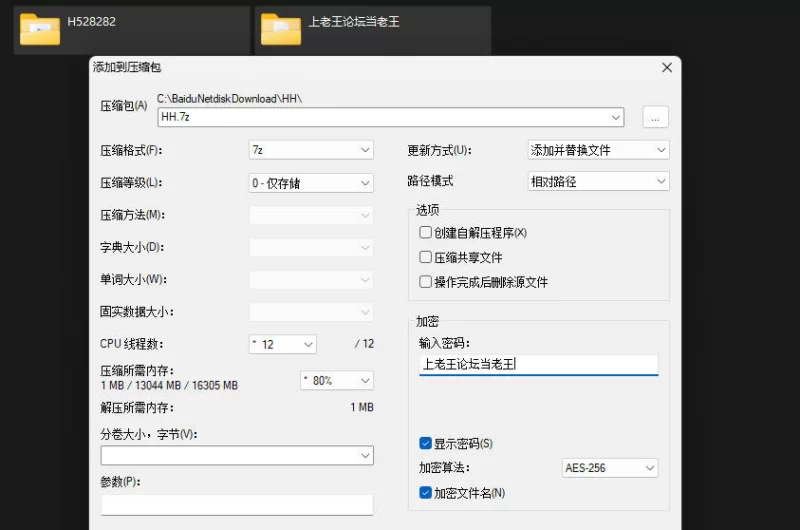
Task: Click the '1 MB / 13044 MB / 16305 MB' text
Action: tap(169, 386)
